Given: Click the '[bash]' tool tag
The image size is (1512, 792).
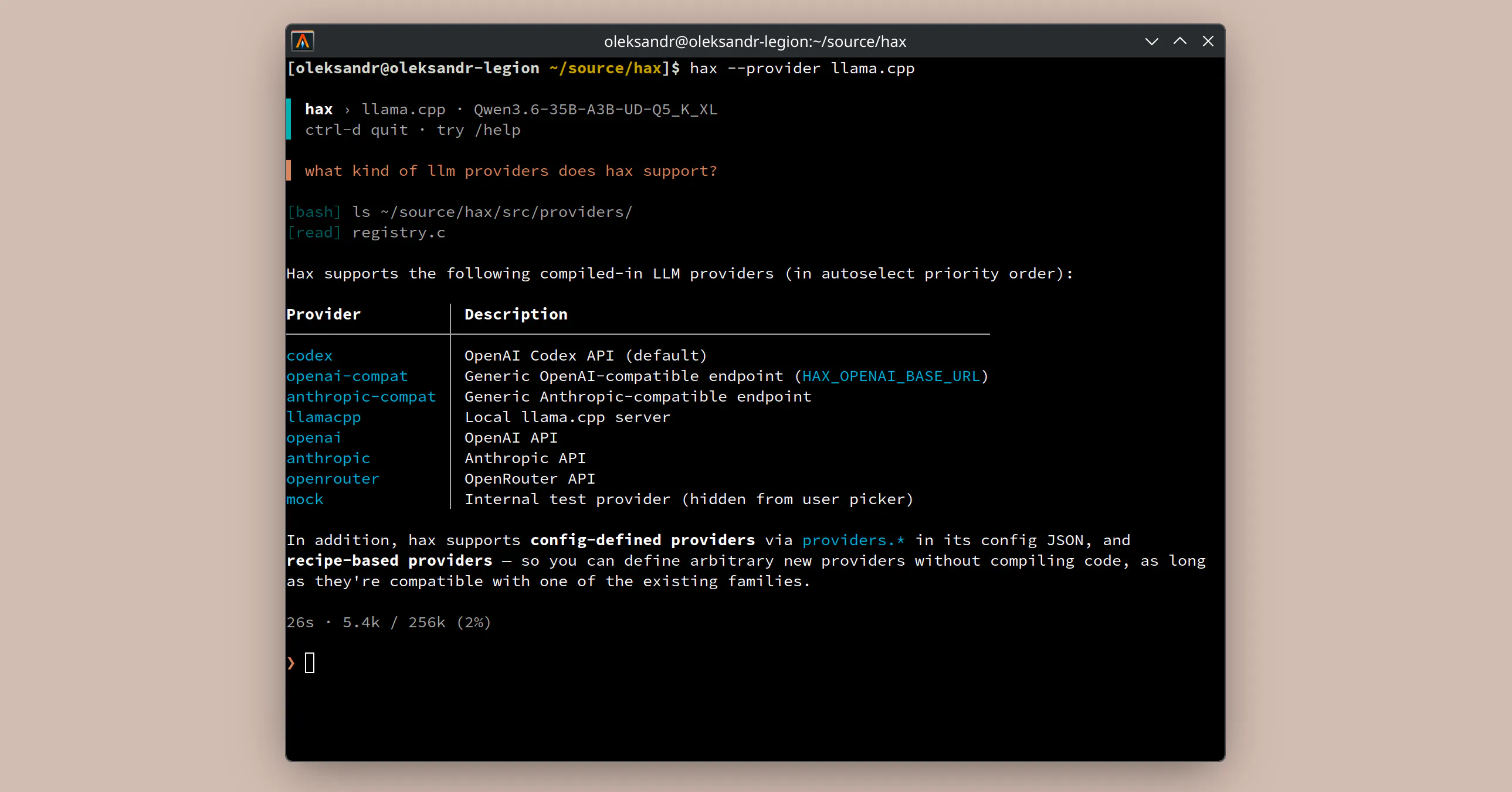Looking at the screenshot, I should (314, 212).
